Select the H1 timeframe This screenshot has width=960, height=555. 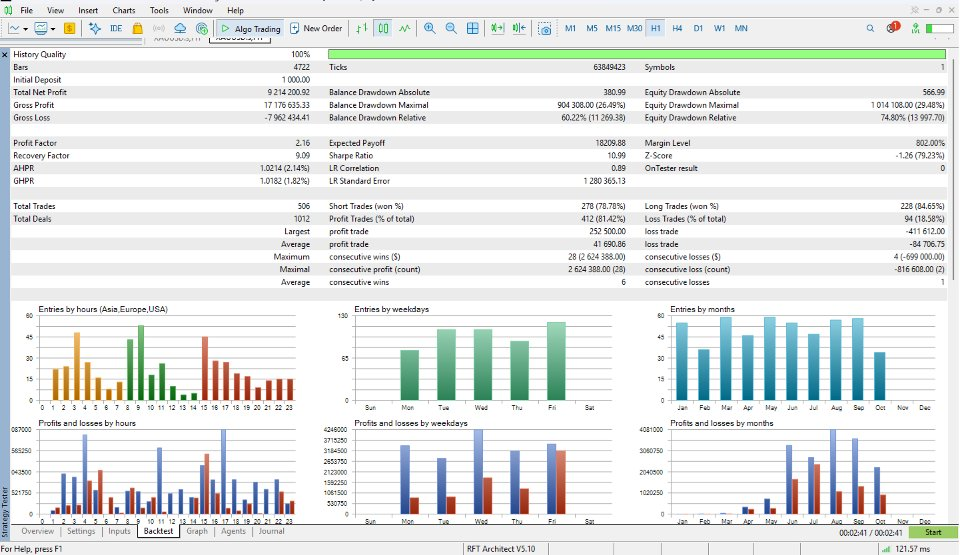click(656, 28)
